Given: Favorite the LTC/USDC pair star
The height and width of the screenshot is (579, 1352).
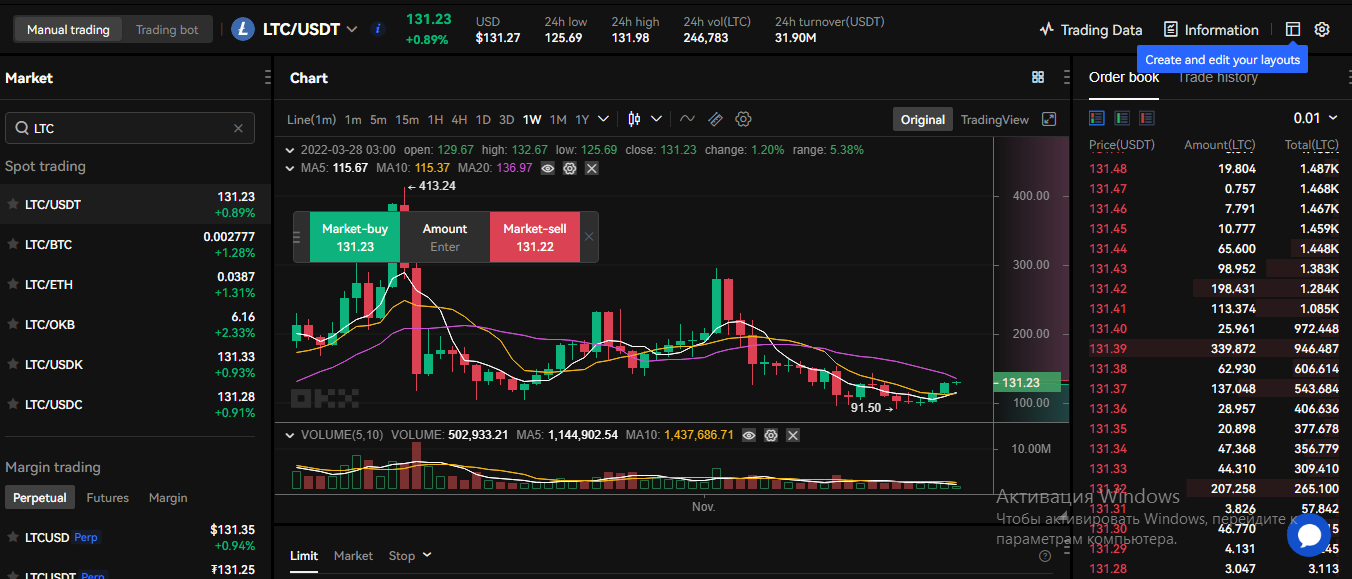Looking at the screenshot, I should [x=13, y=404].
